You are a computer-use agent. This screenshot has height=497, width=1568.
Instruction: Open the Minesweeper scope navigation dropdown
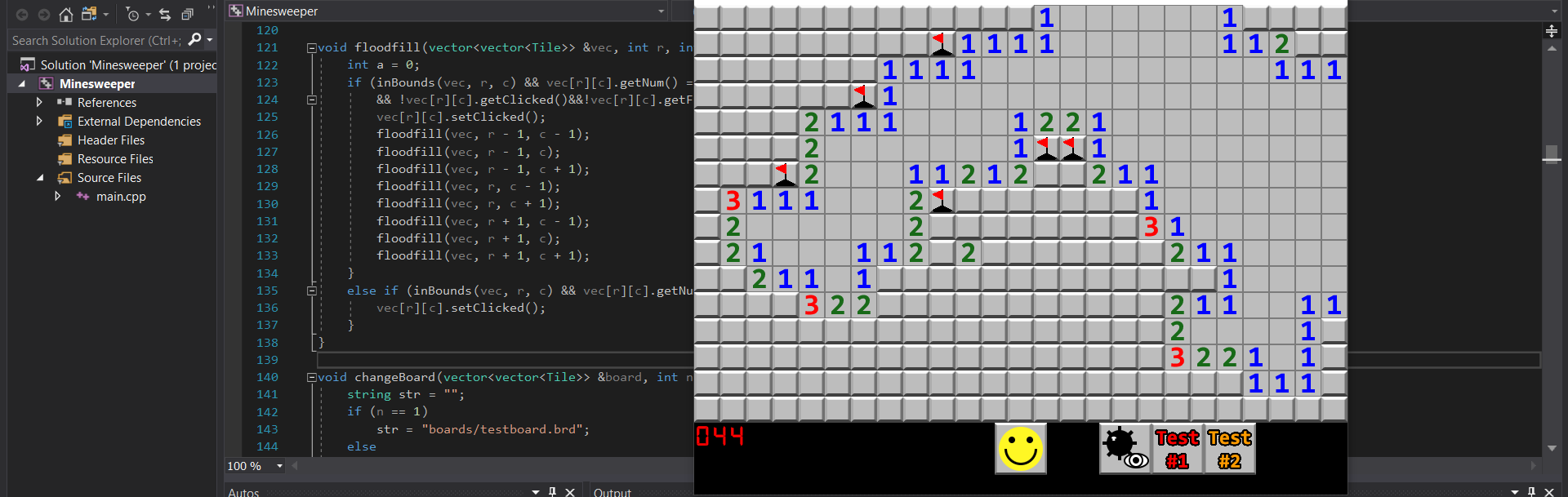coord(661,11)
